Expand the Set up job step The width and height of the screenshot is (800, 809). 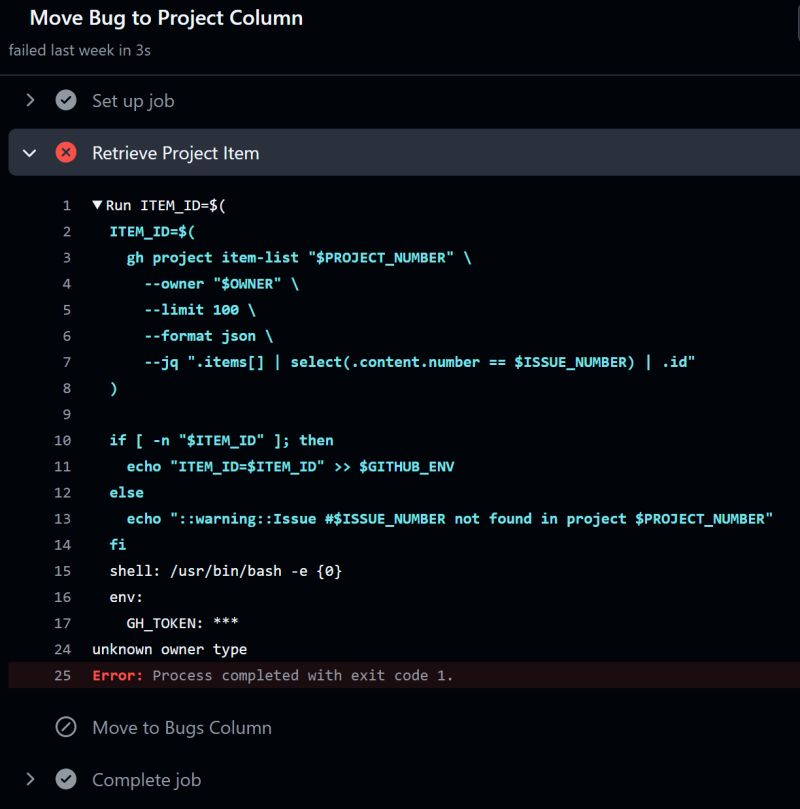pos(28,100)
